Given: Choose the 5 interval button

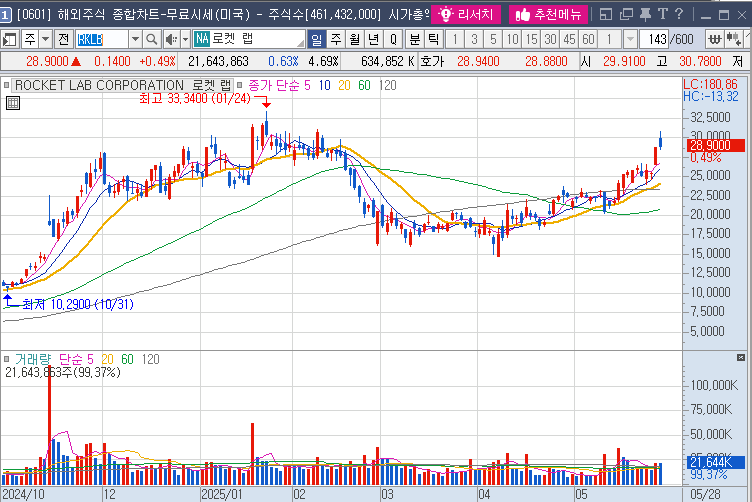Looking at the screenshot, I should (493, 39).
